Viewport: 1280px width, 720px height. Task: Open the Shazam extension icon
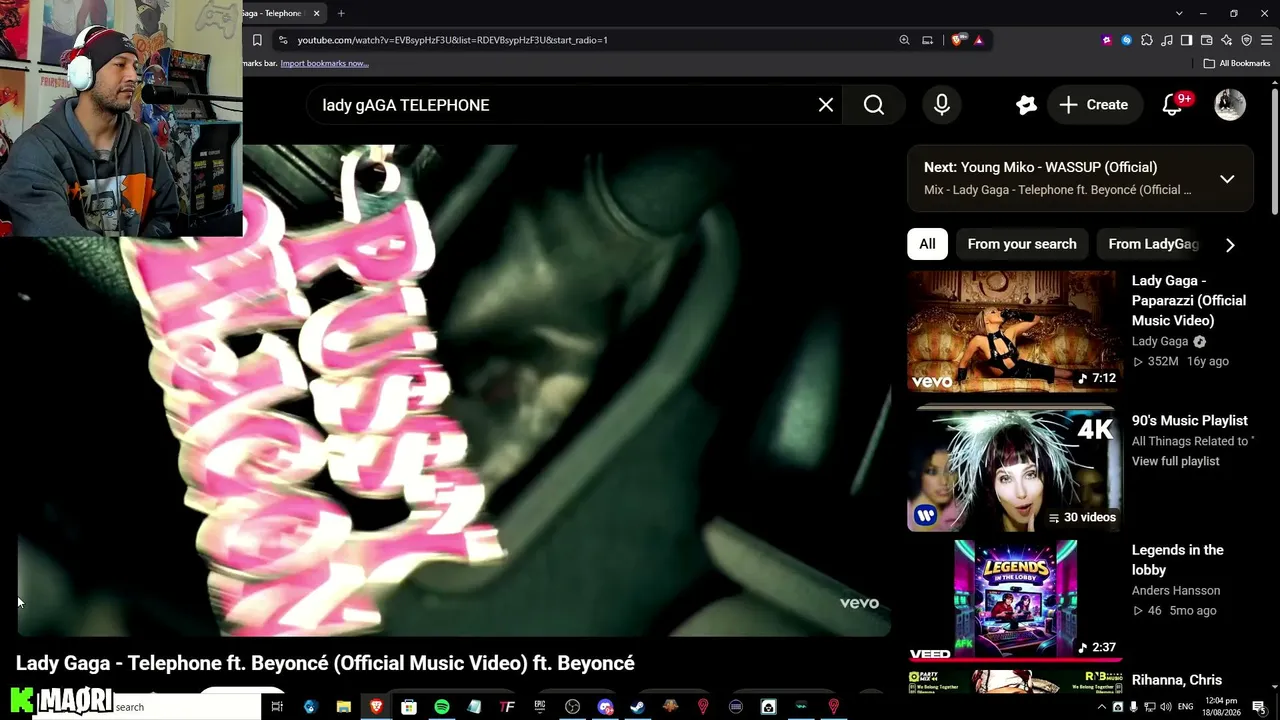pyautogui.click(x=1126, y=40)
